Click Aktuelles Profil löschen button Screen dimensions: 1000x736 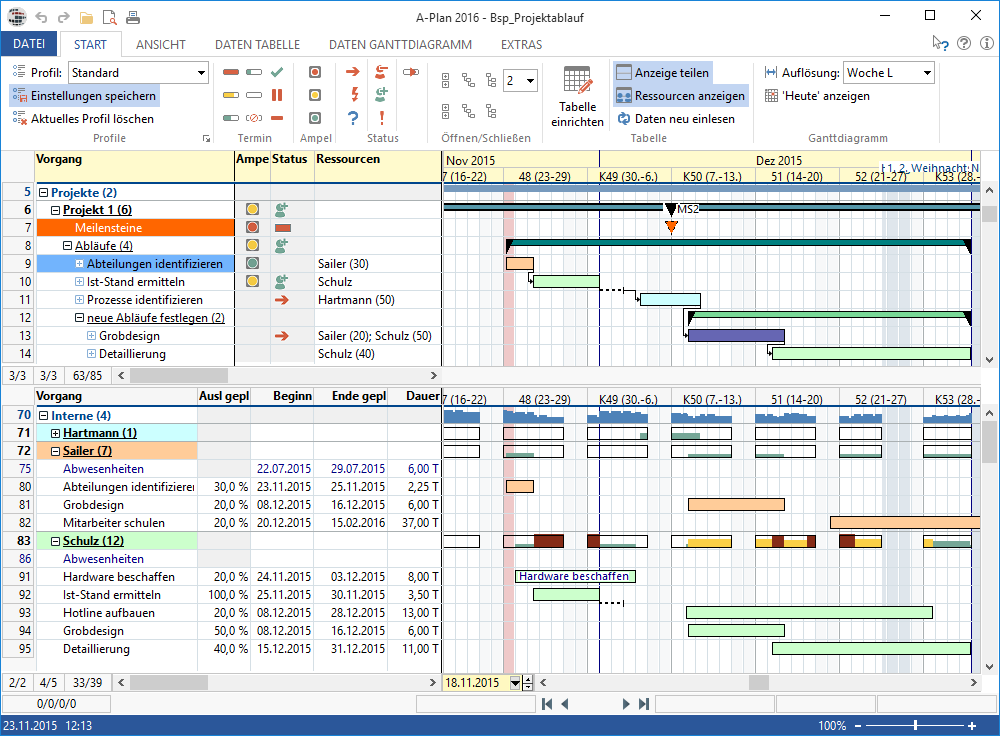coord(84,119)
